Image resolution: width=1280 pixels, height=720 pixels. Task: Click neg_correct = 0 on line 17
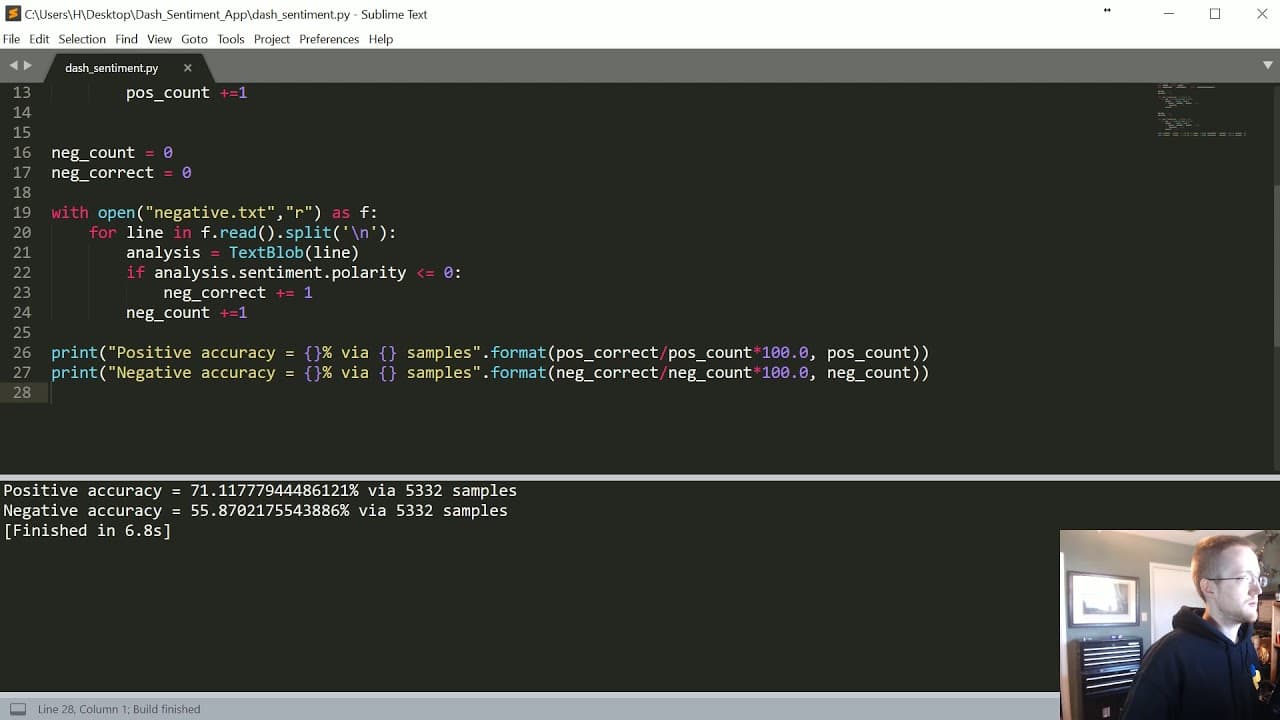[x=121, y=172]
